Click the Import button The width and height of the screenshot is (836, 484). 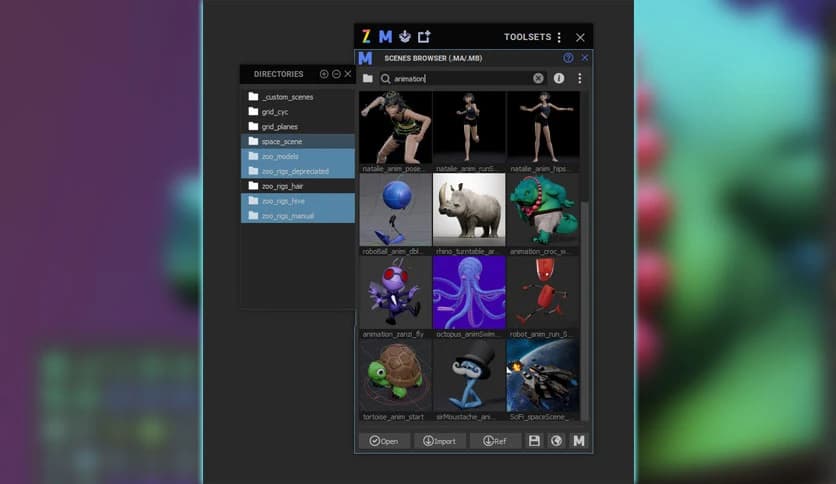tap(439, 441)
